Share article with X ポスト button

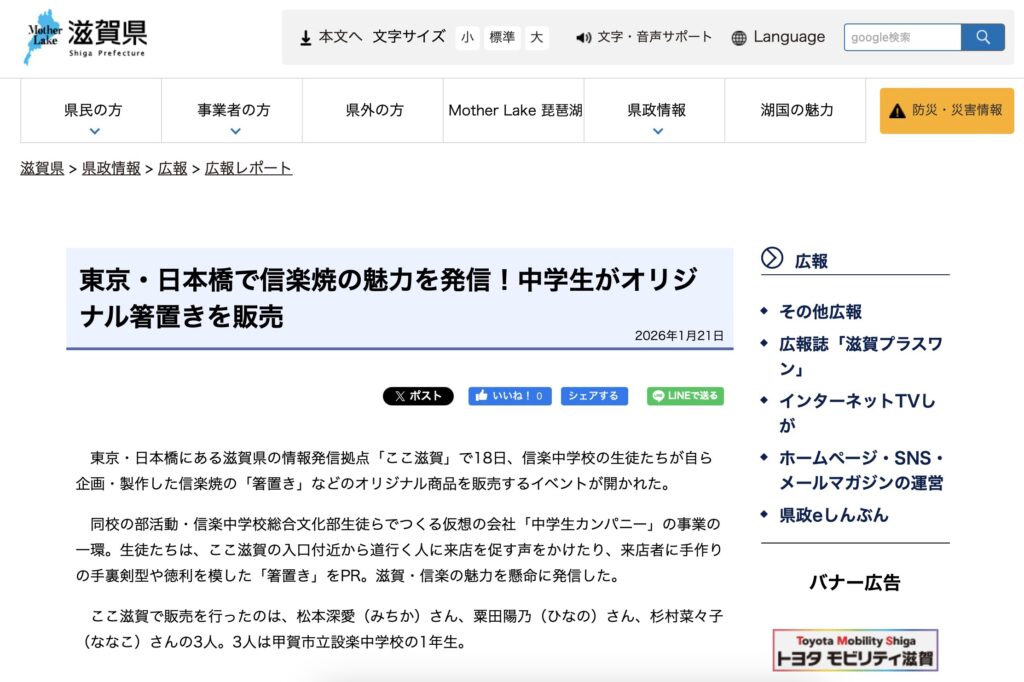click(x=418, y=396)
